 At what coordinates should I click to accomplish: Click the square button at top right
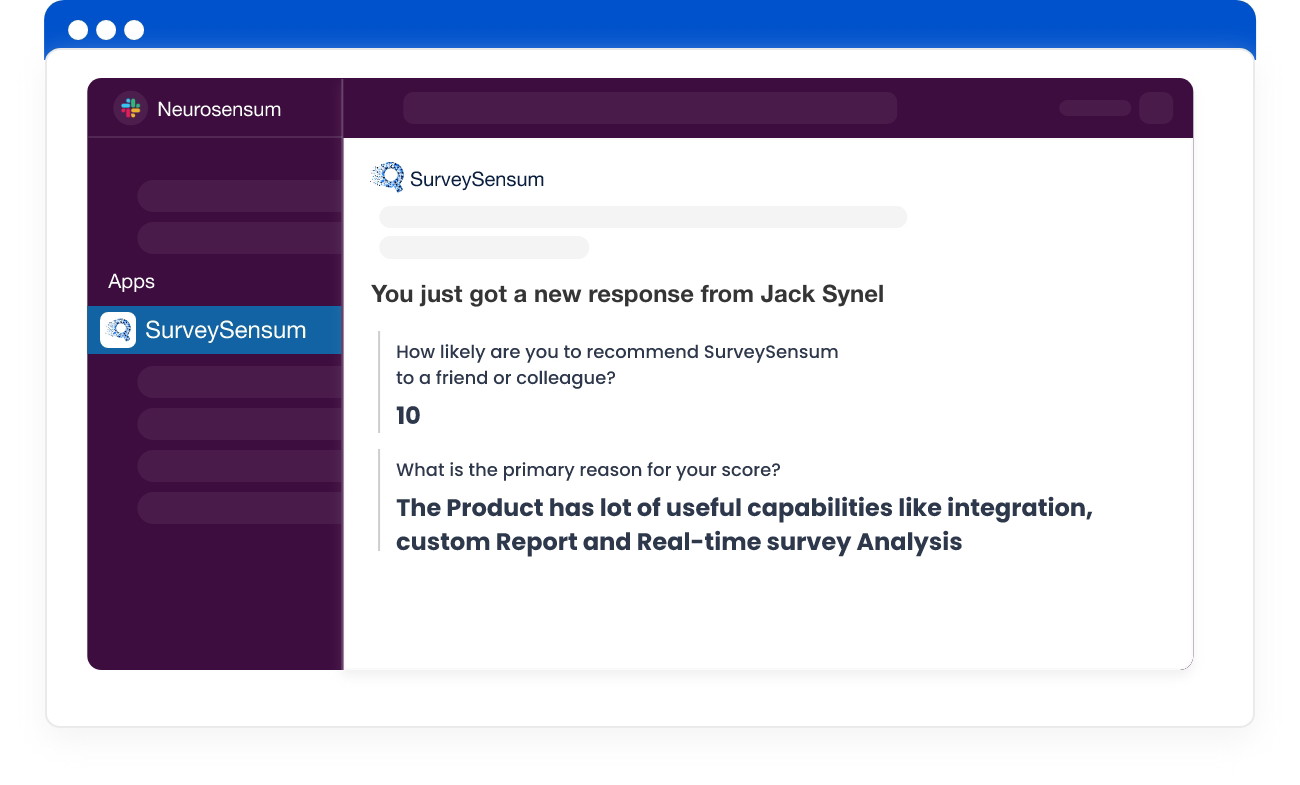pos(1156,108)
